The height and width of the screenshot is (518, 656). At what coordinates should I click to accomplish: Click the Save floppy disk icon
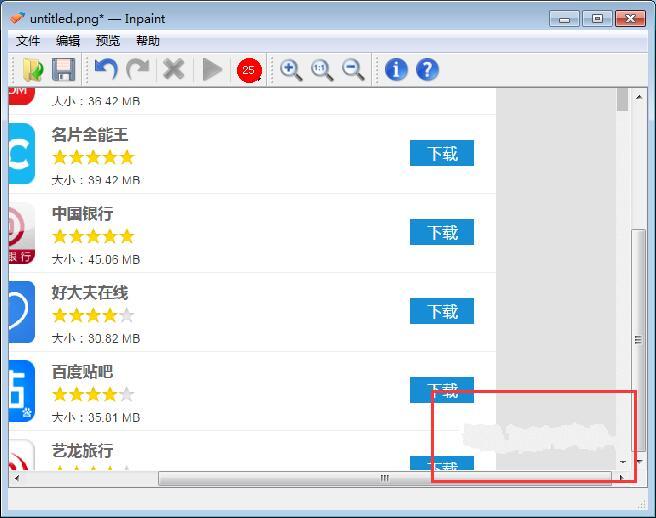pyautogui.click(x=64, y=69)
